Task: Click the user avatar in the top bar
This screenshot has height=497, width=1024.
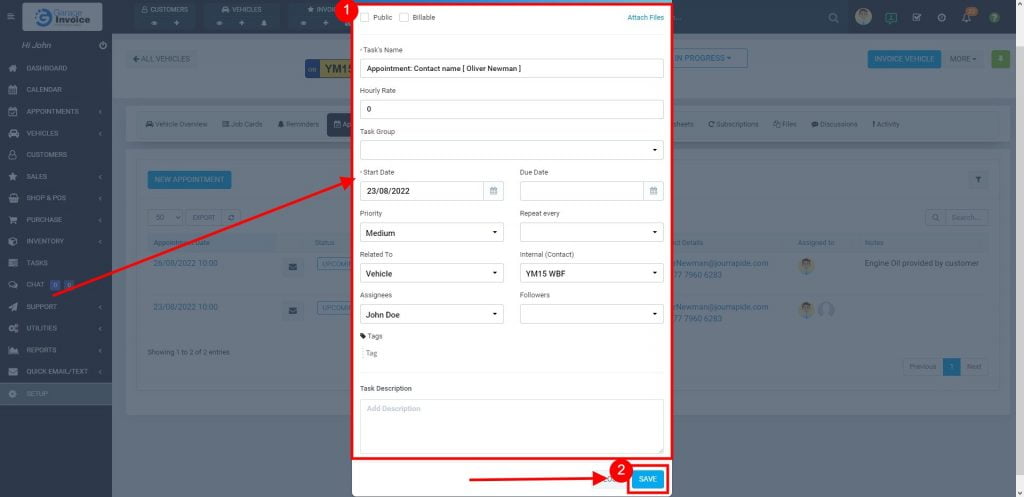Action: pos(863,17)
